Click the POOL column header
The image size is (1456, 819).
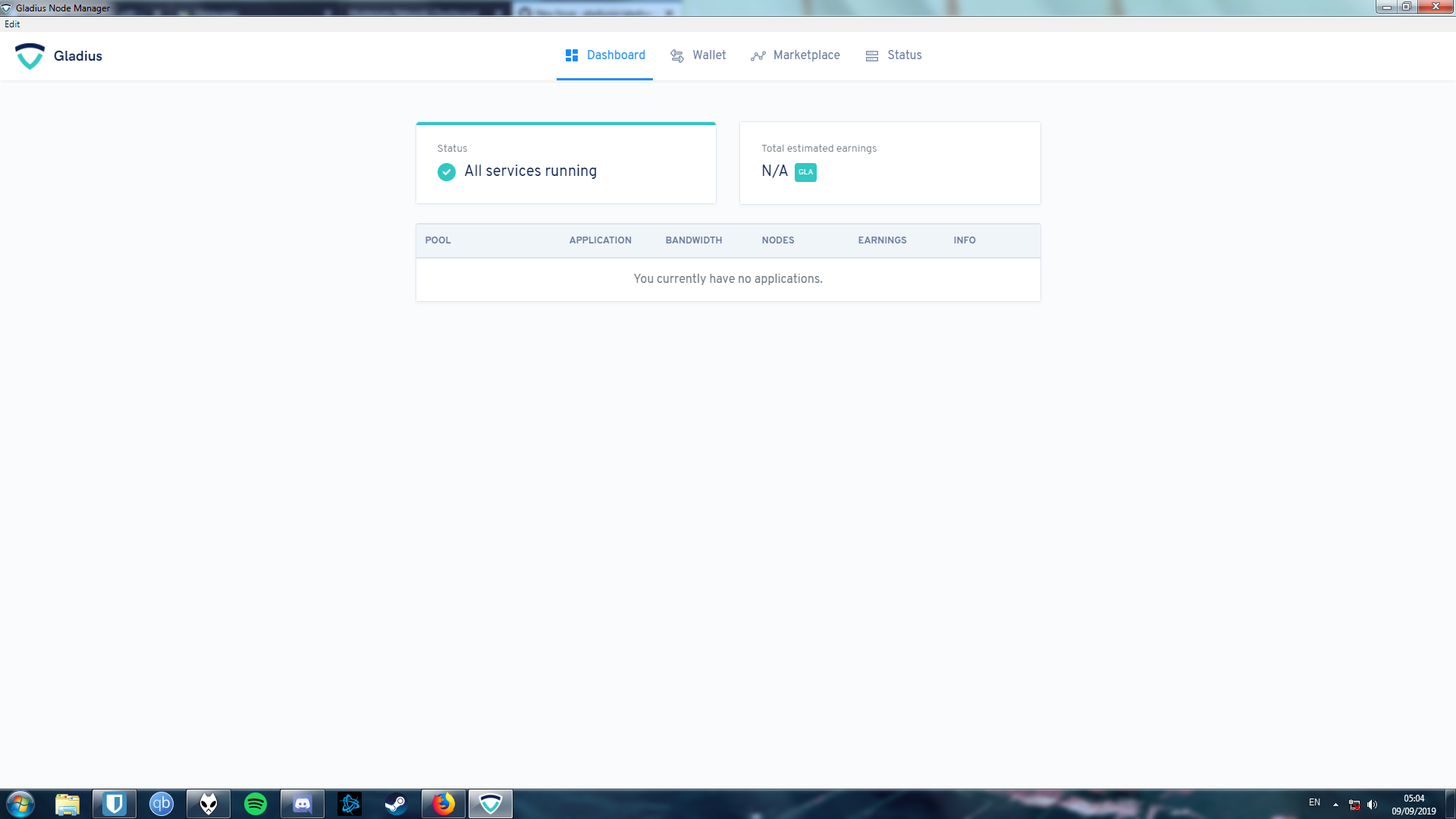pyautogui.click(x=438, y=240)
